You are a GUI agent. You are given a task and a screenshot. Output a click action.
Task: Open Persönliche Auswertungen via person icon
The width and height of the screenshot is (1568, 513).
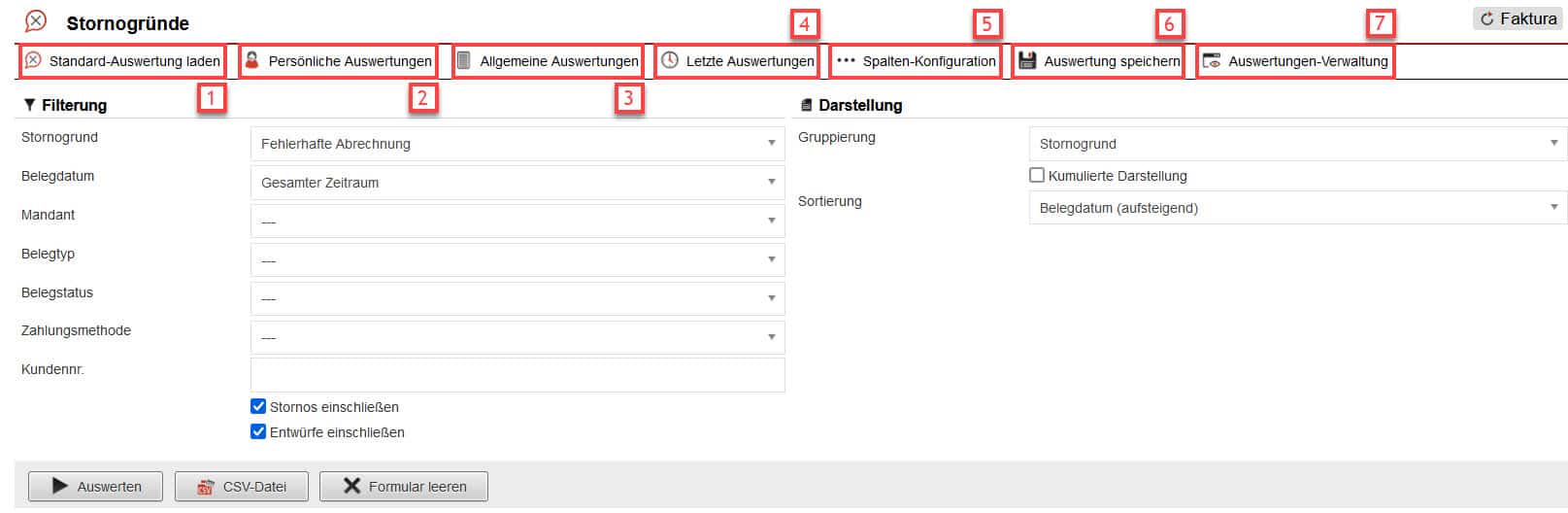pyautogui.click(x=252, y=60)
